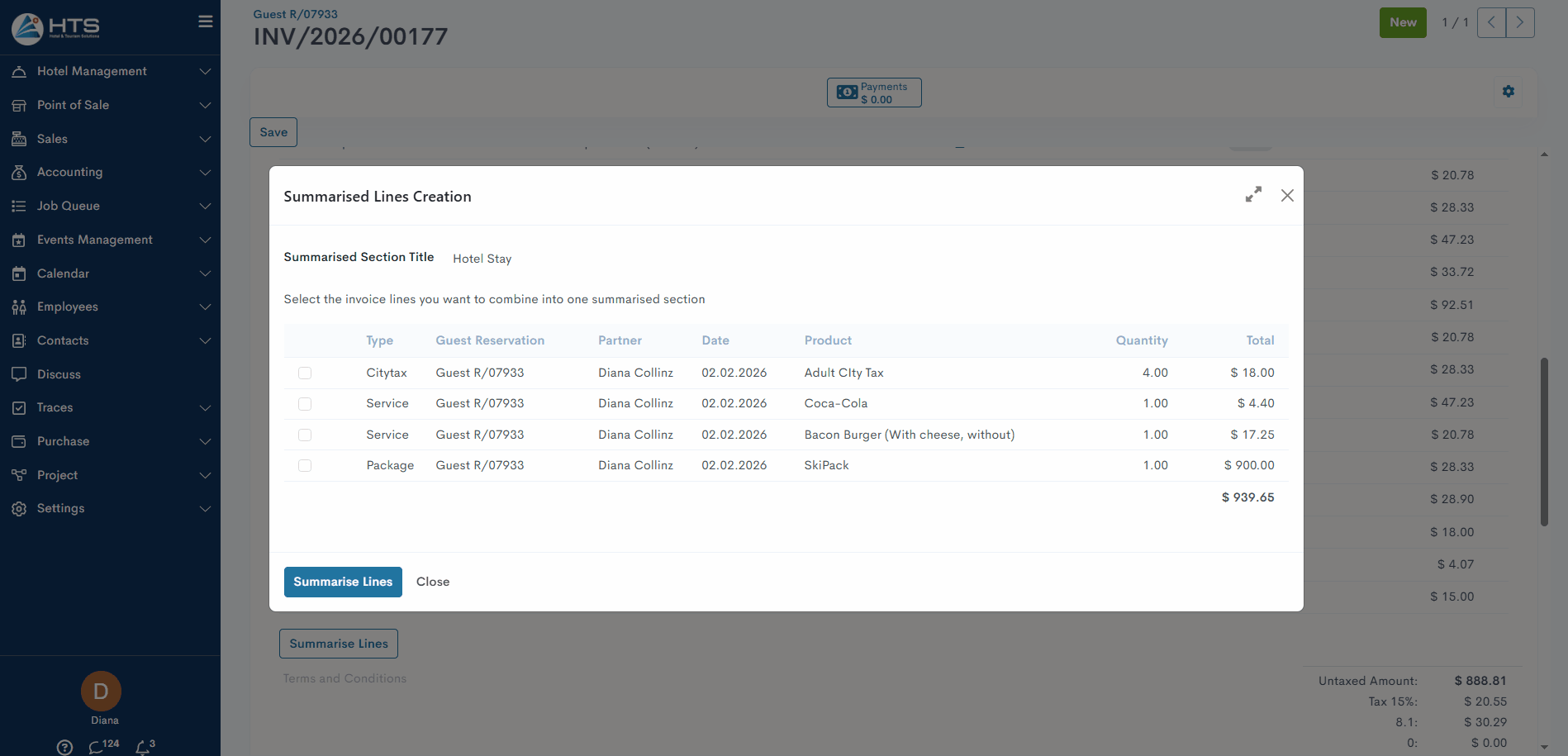Select the Coca-Cola line checkbox
The width and height of the screenshot is (1568, 756).
pos(305,404)
